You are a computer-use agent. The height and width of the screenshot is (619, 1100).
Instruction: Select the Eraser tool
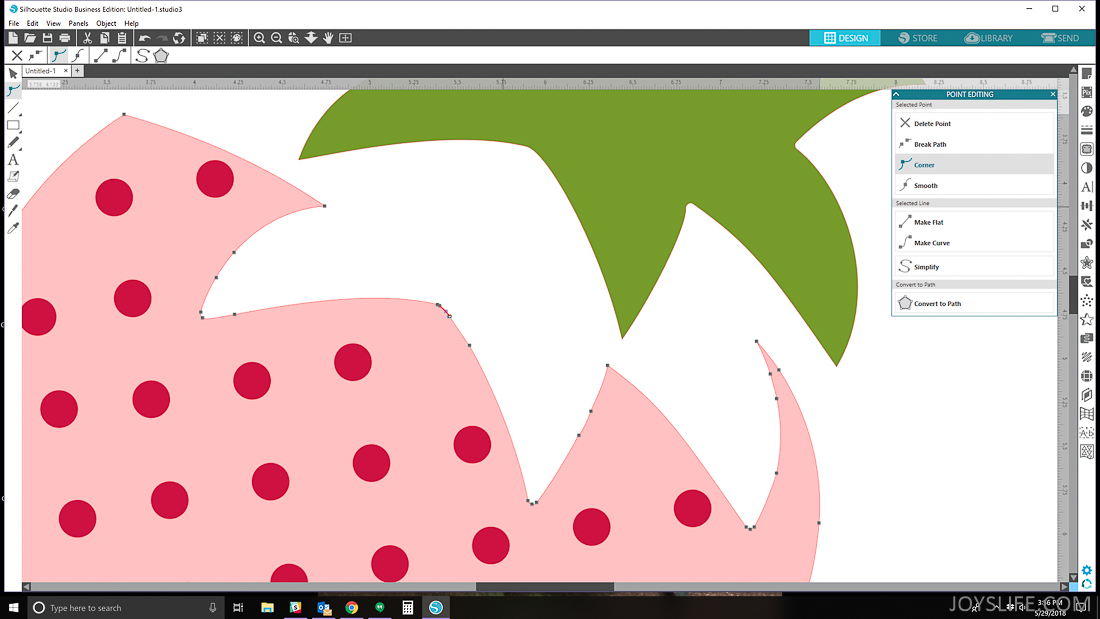(13, 194)
